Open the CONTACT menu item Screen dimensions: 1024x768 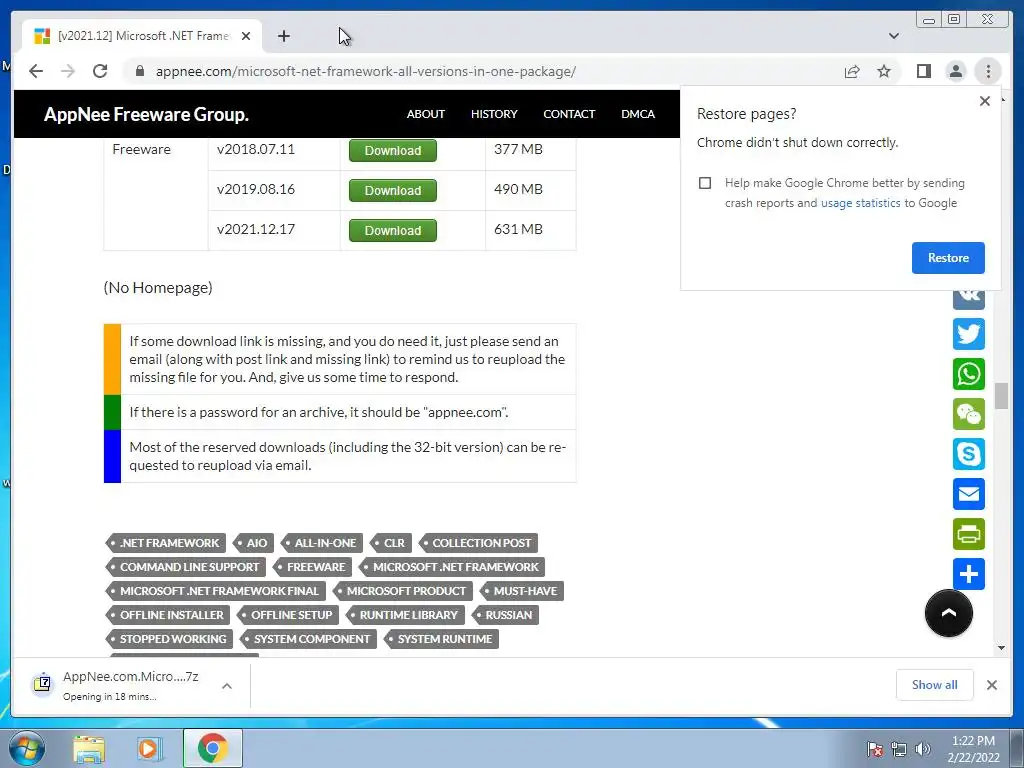(569, 114)
